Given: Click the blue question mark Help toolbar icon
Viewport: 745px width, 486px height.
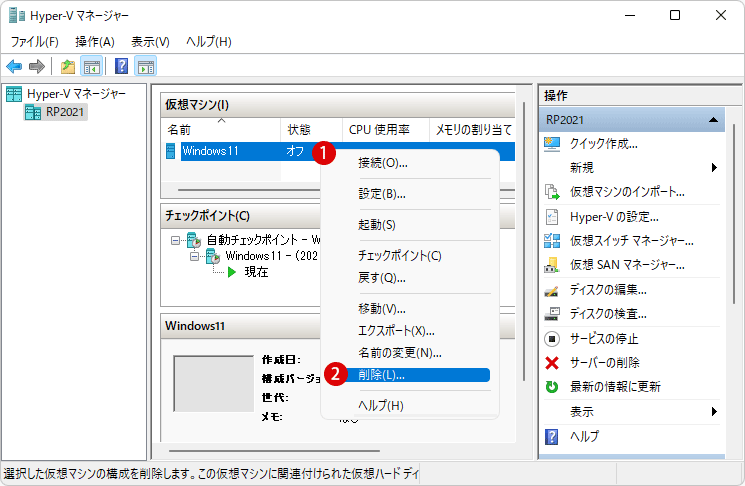Looking at the screenshot, I should (122, 67).
